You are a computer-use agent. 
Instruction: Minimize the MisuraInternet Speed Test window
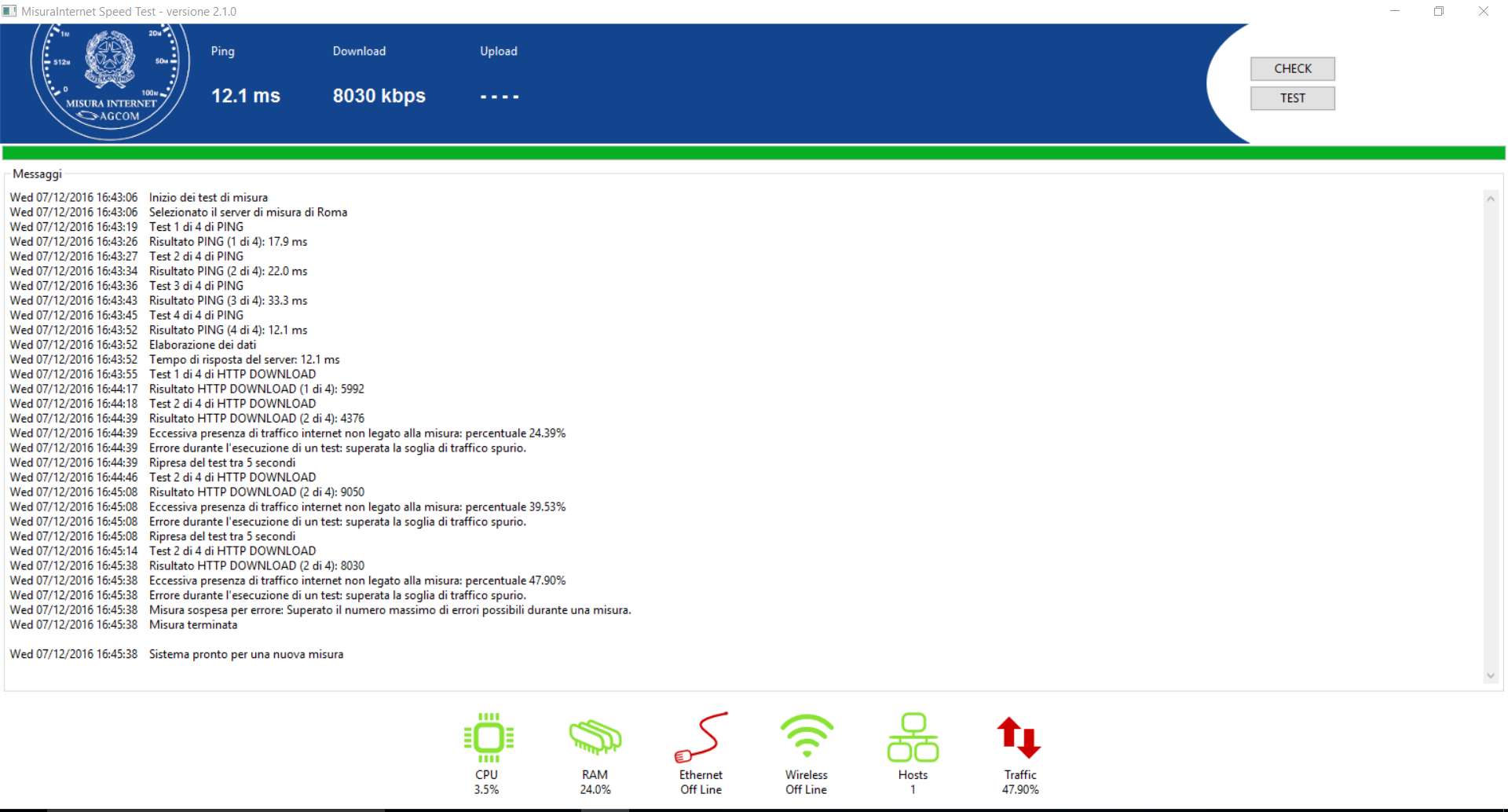point(1395,11)
